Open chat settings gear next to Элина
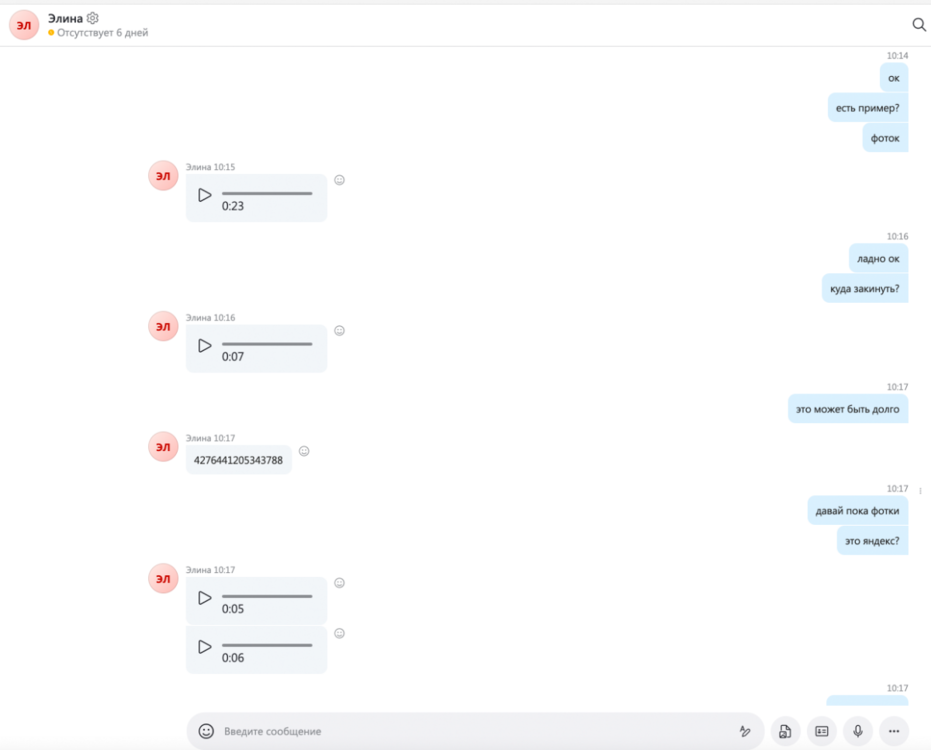 pyautogui.click(x=93, y=18)
